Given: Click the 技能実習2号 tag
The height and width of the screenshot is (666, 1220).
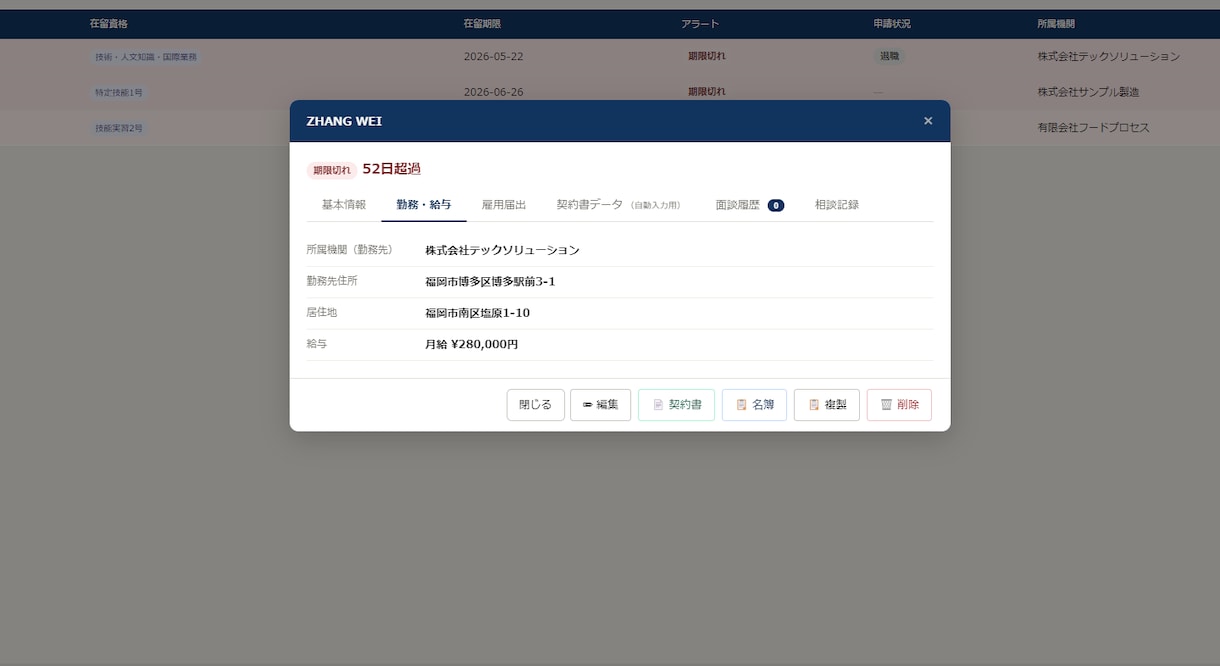Looking at the screenshot, I should tap(119, 129).
